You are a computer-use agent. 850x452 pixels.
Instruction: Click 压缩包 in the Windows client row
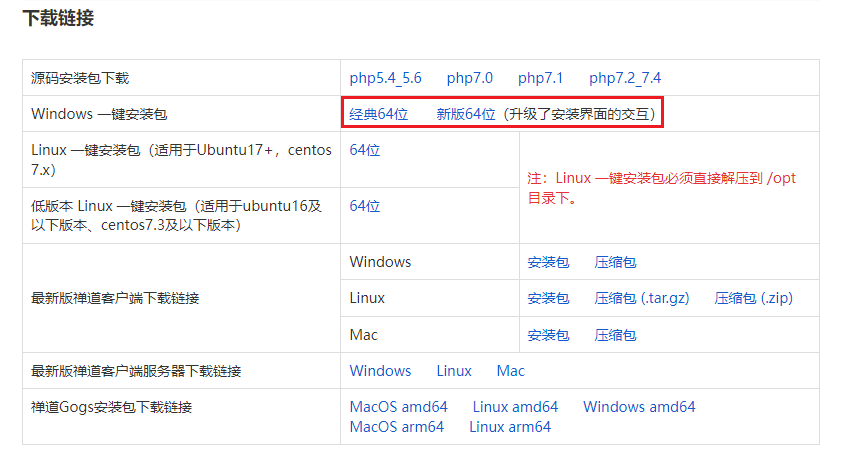[615, 262]
